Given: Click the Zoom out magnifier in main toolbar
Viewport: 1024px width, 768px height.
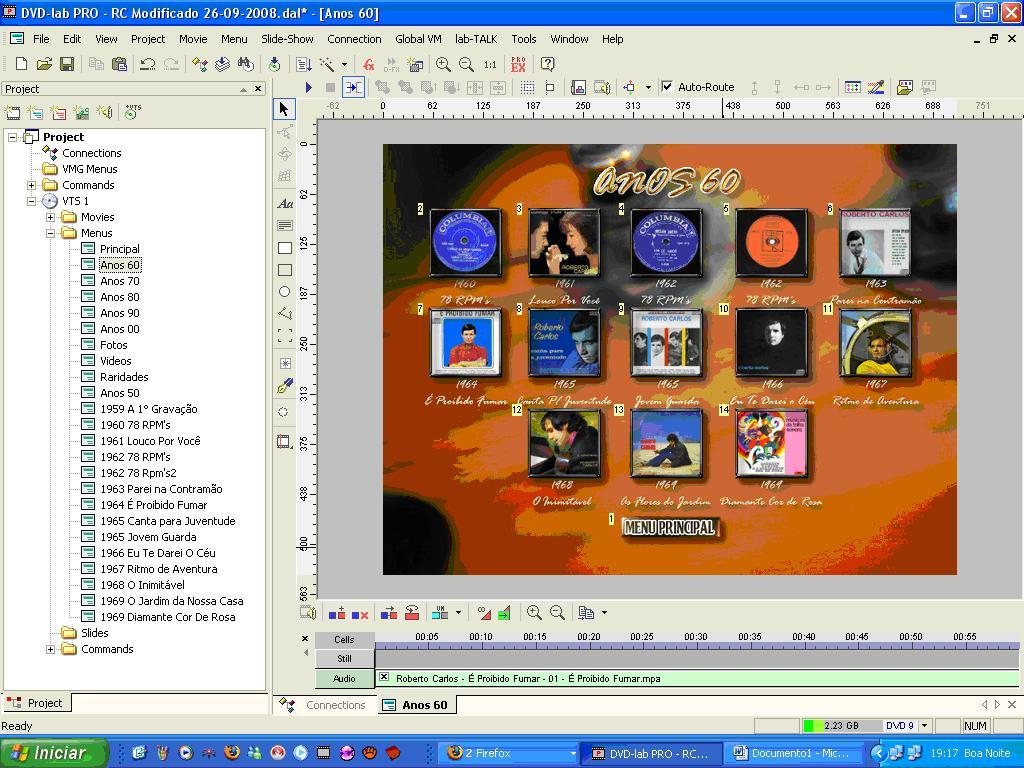Looking at the screenshot, I should click(x=466, y=64).
